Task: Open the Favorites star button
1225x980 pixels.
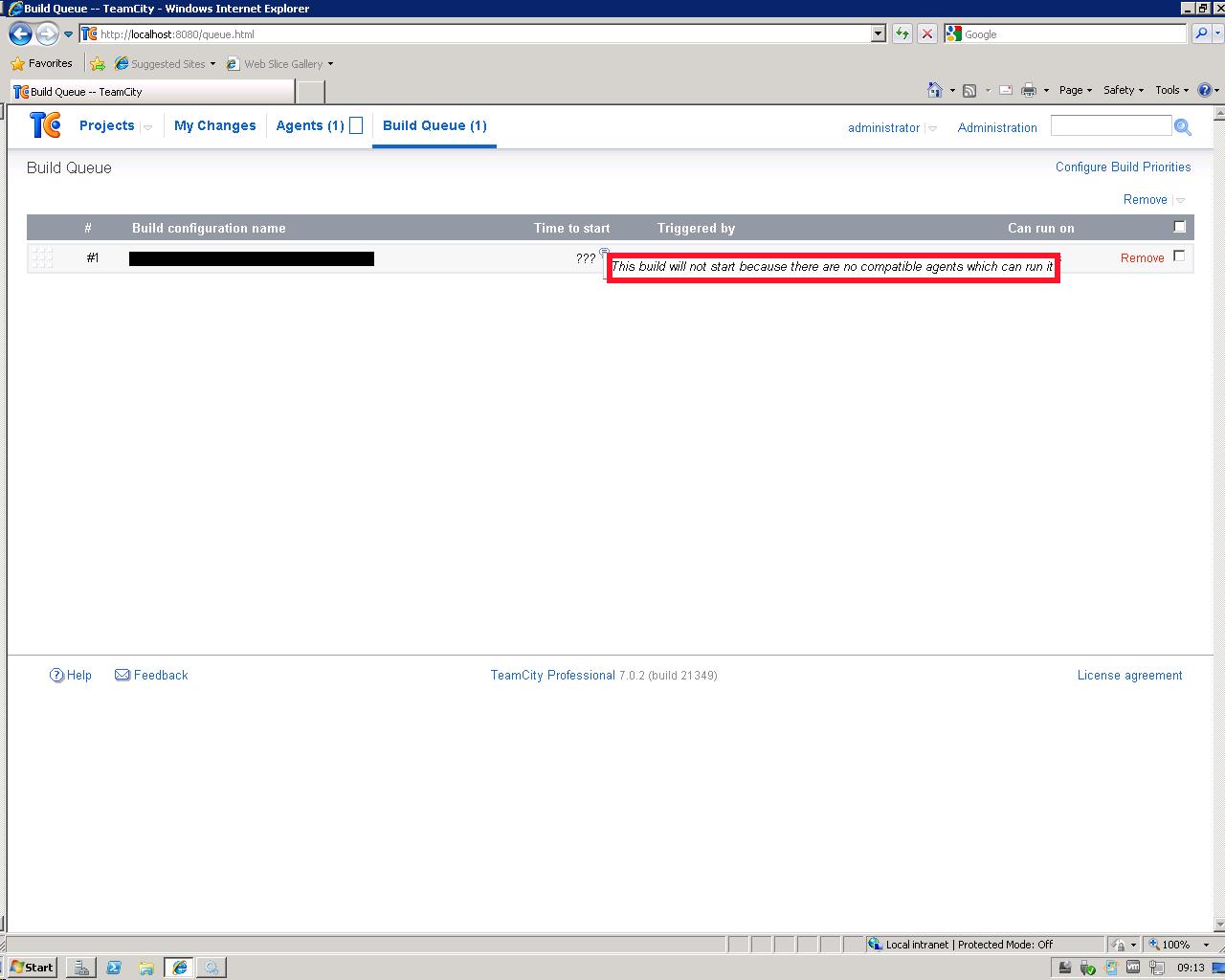Action: (x=41, y=63)
